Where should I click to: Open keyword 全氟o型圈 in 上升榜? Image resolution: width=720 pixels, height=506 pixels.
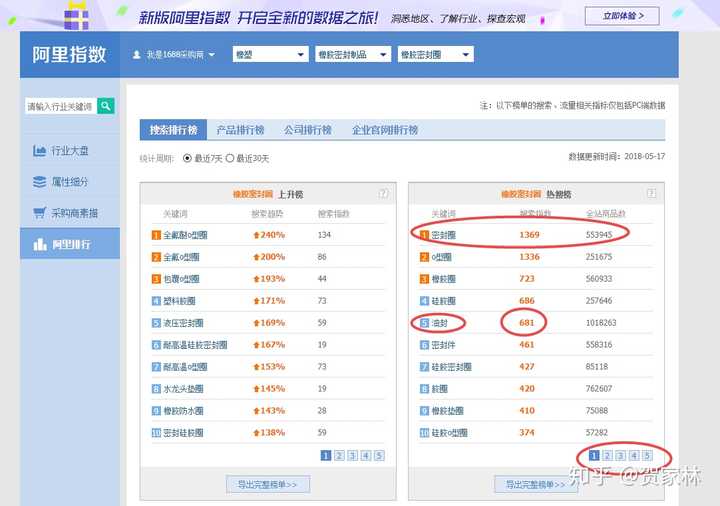[x=181, y=257]
